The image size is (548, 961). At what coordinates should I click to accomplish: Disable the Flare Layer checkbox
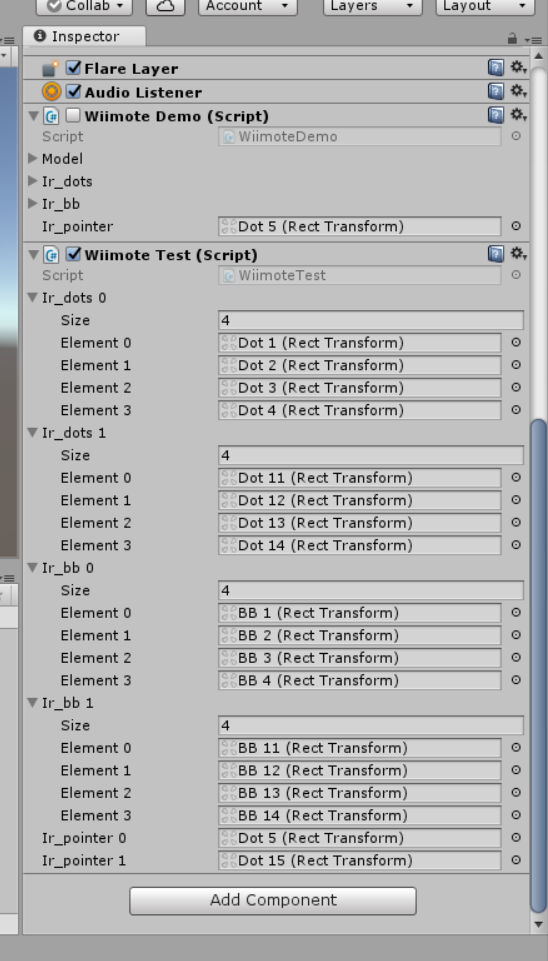tap(74, 67)
